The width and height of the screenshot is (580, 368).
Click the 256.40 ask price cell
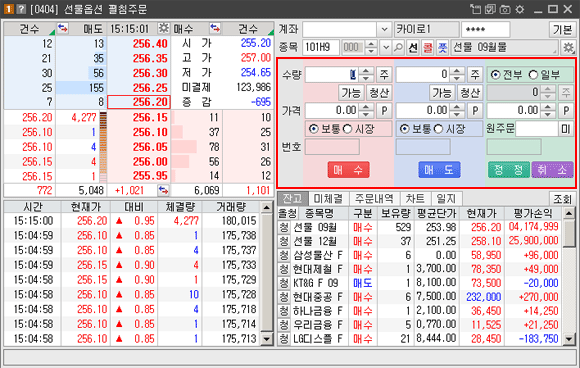[139, 44]
